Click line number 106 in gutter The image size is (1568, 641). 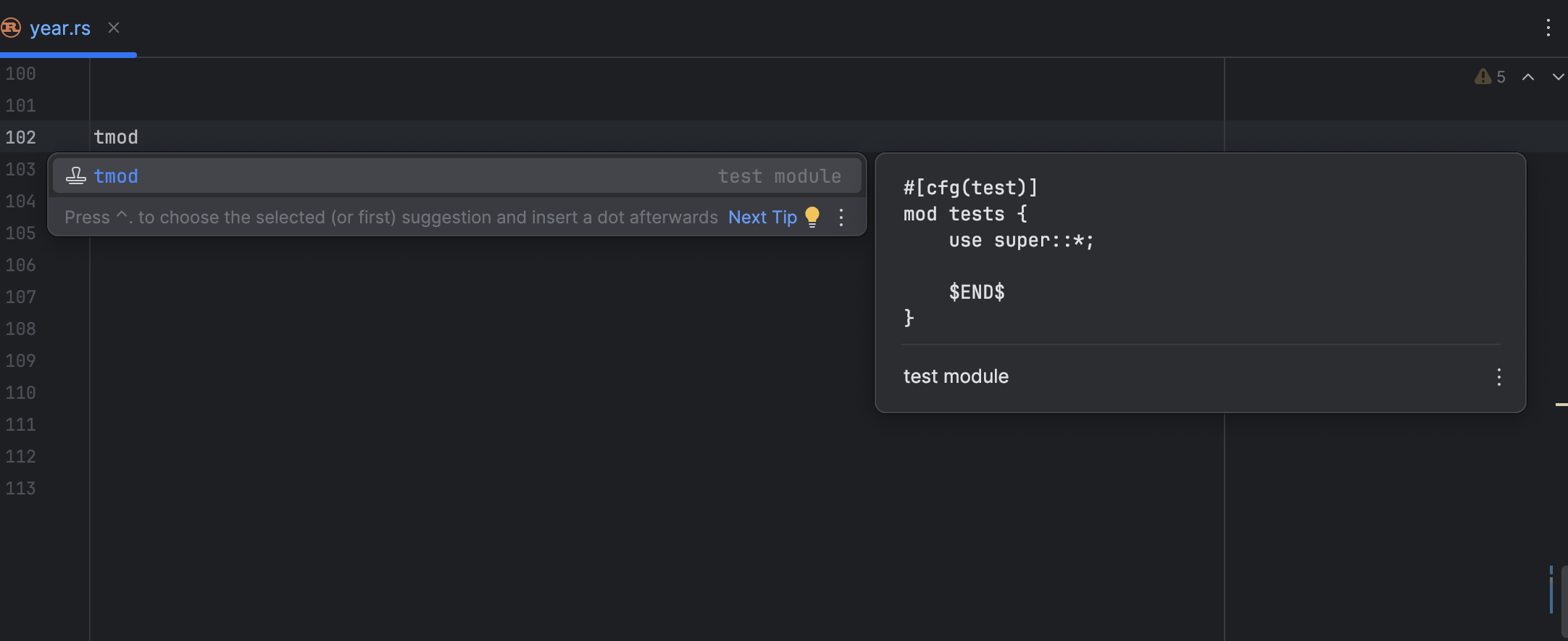20,265
